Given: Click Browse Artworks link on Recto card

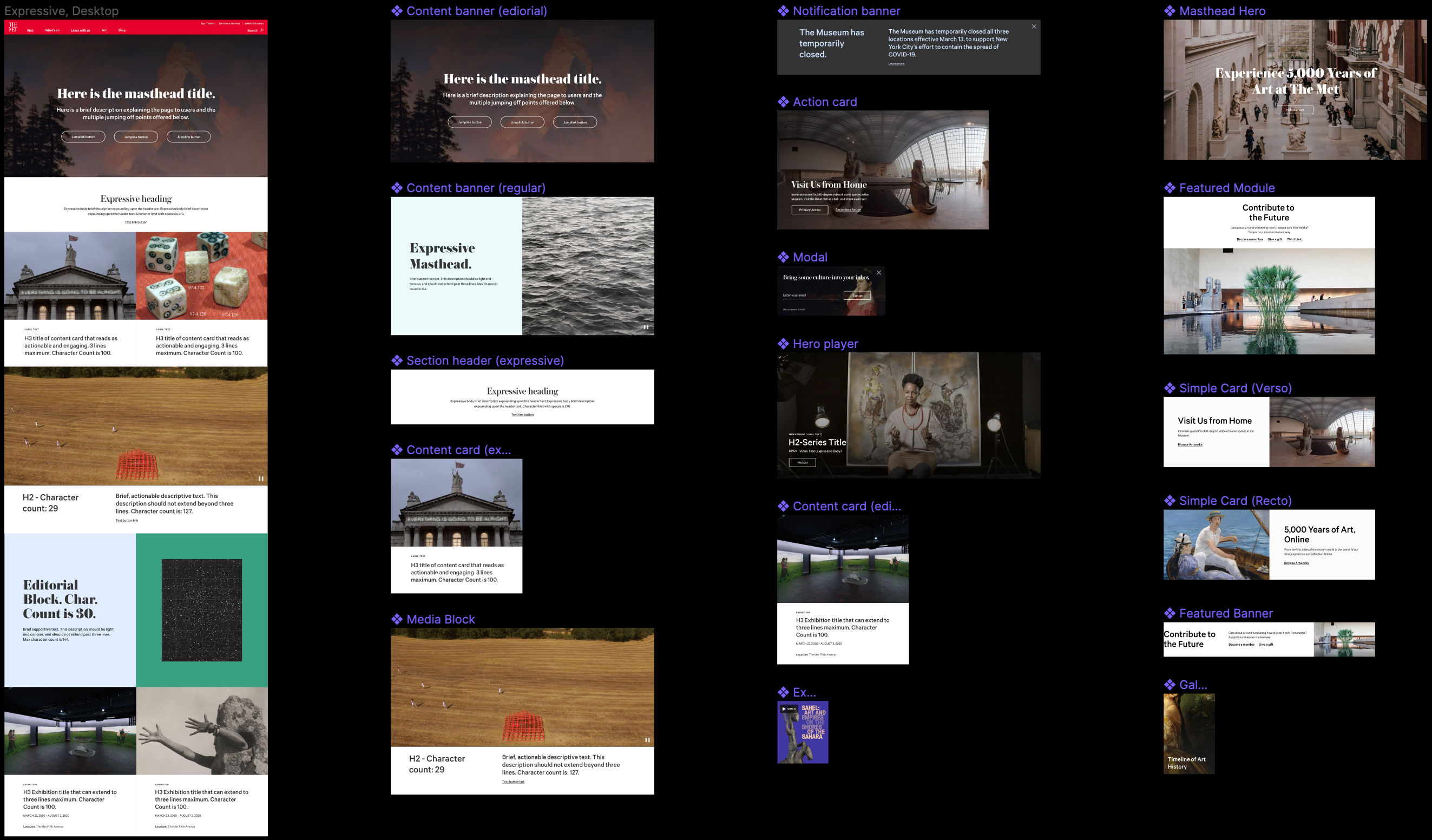Looking at the screenshot, I should click(x=1296, y=563).
